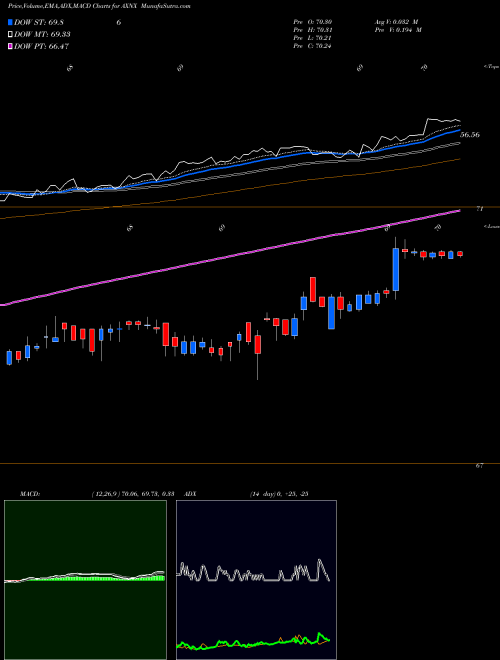The image size is (500, 660).
Task: Click the 'ADX' indicator heading
Action: click(191, 494)
